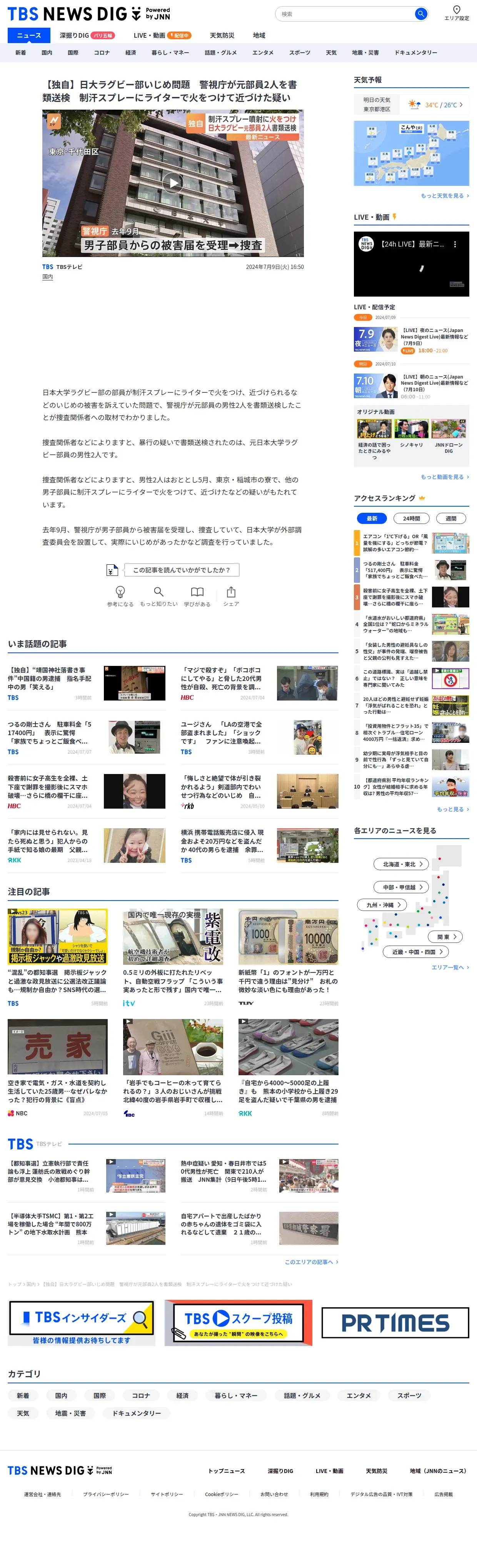This screenshot has width=477, height=1568.
Task: Open the weather forecast map of Japan
Action: click(x=411, y=153)
